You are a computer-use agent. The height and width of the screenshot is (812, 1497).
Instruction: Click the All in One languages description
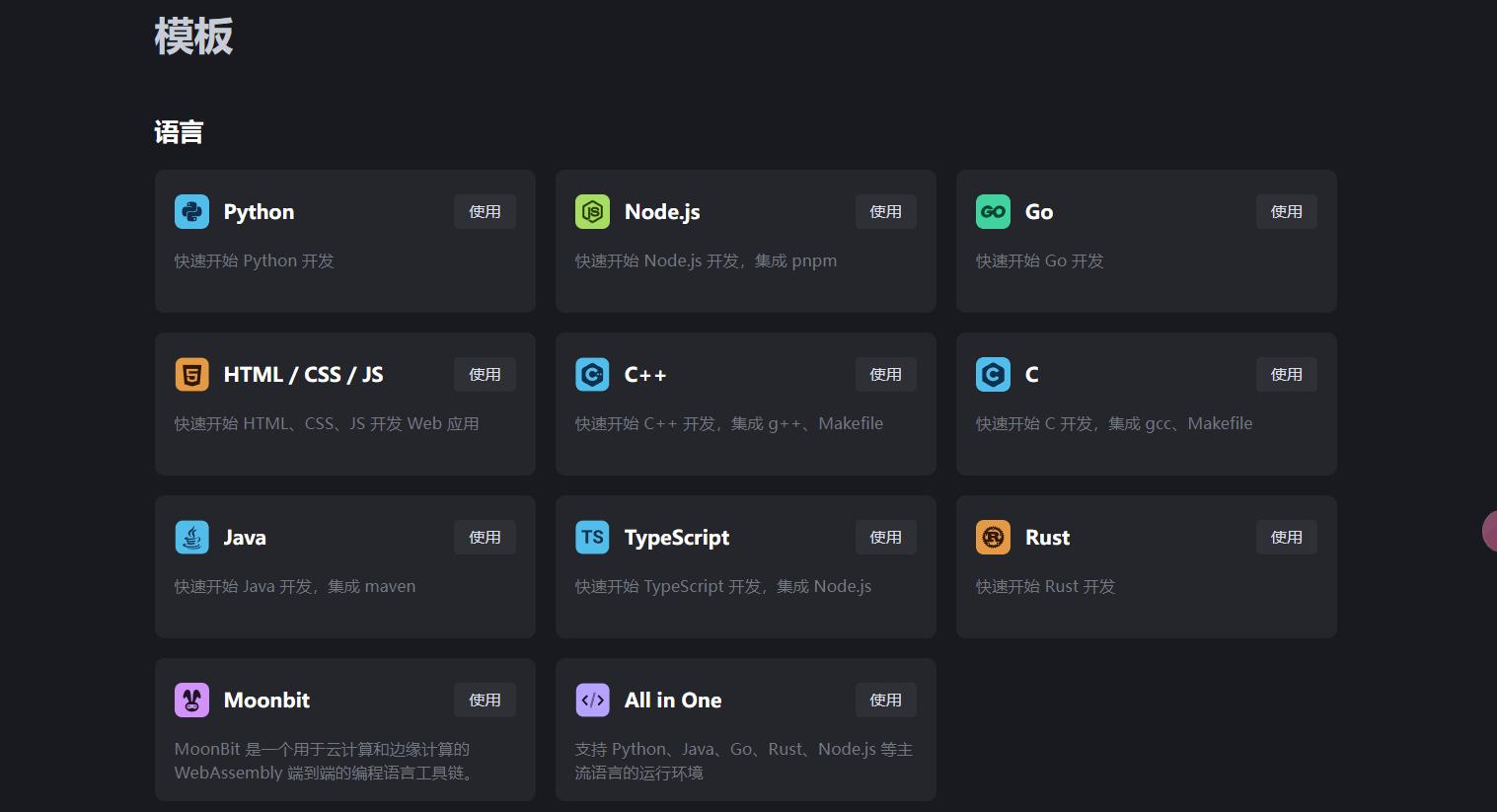(x=744, y=761)
